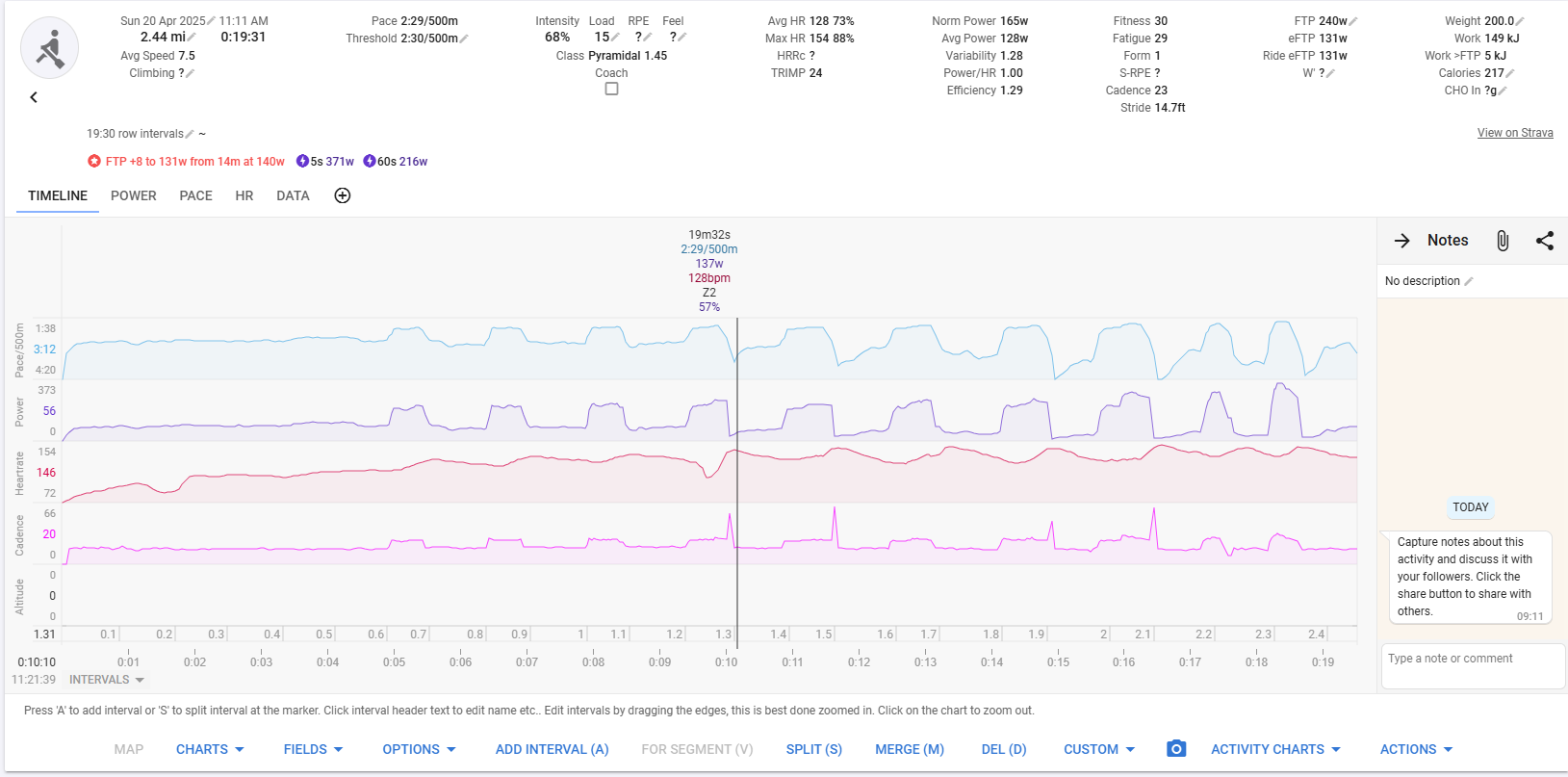Open the OPTIONS dropdown menu

click(420, 749)
